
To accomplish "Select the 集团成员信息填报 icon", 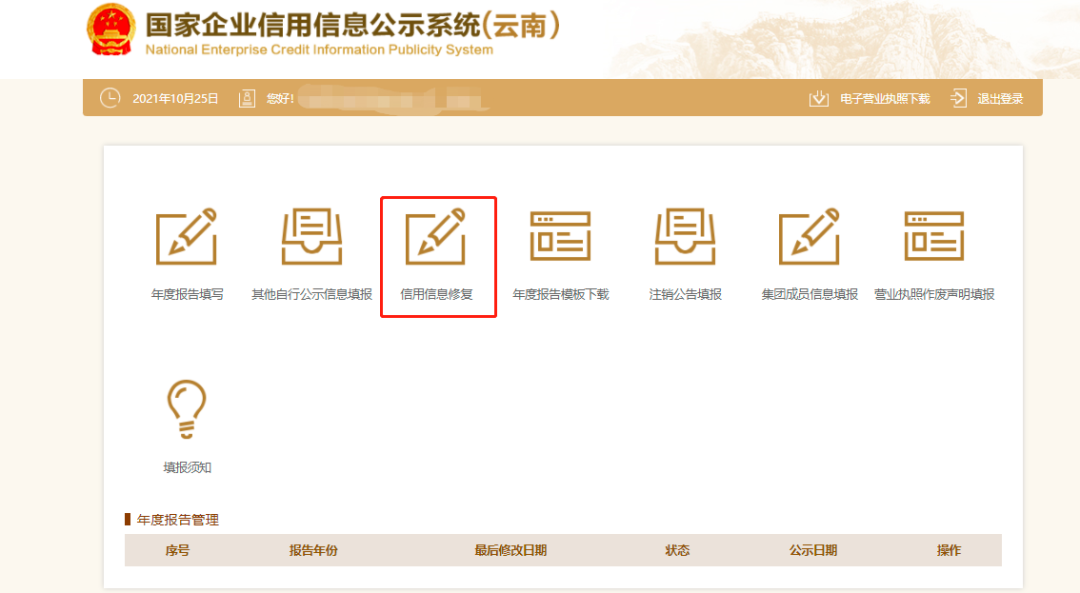I will point(809,237).
